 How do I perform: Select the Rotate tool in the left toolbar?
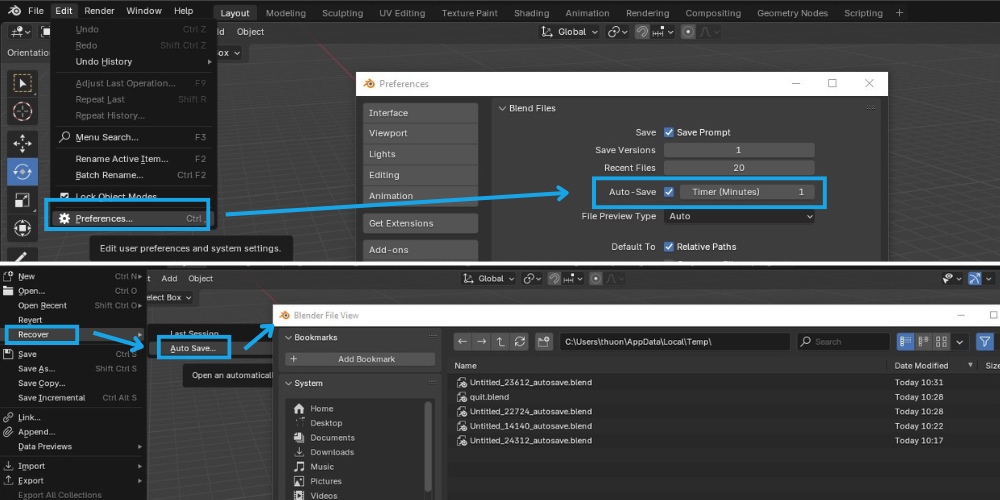[22, 171]
